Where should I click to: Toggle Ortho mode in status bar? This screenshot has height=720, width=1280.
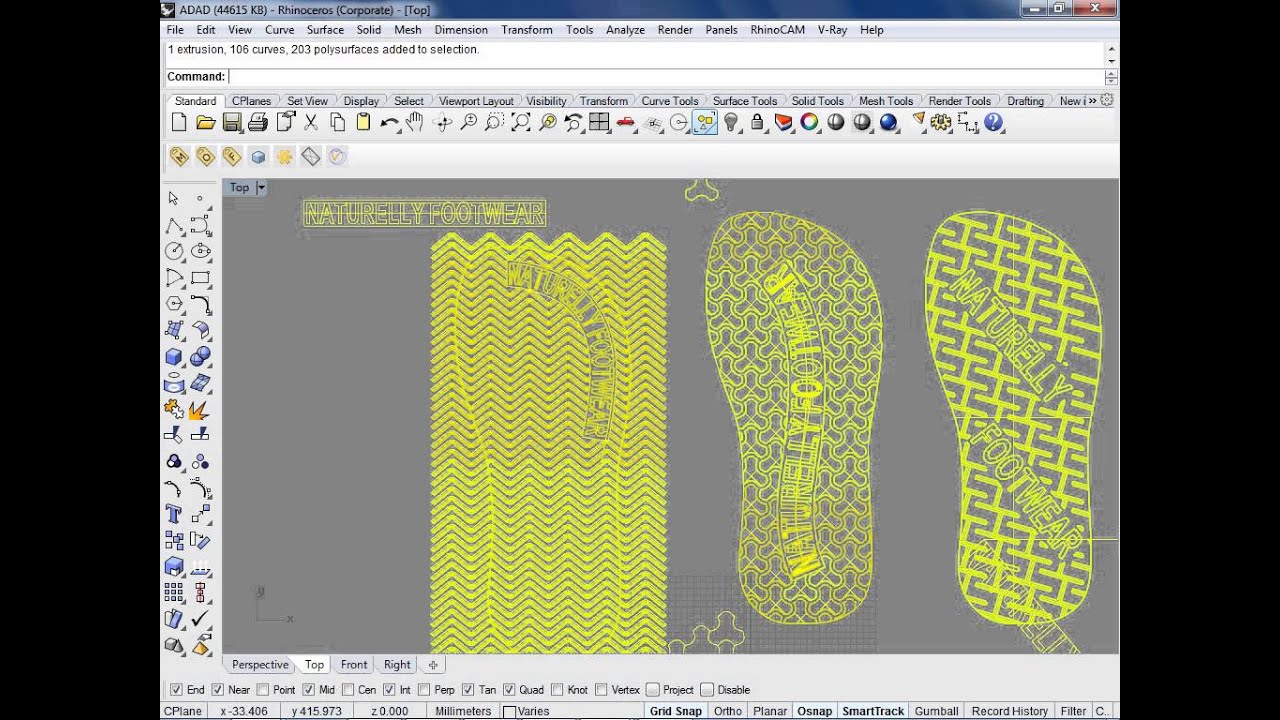(728, 711)
